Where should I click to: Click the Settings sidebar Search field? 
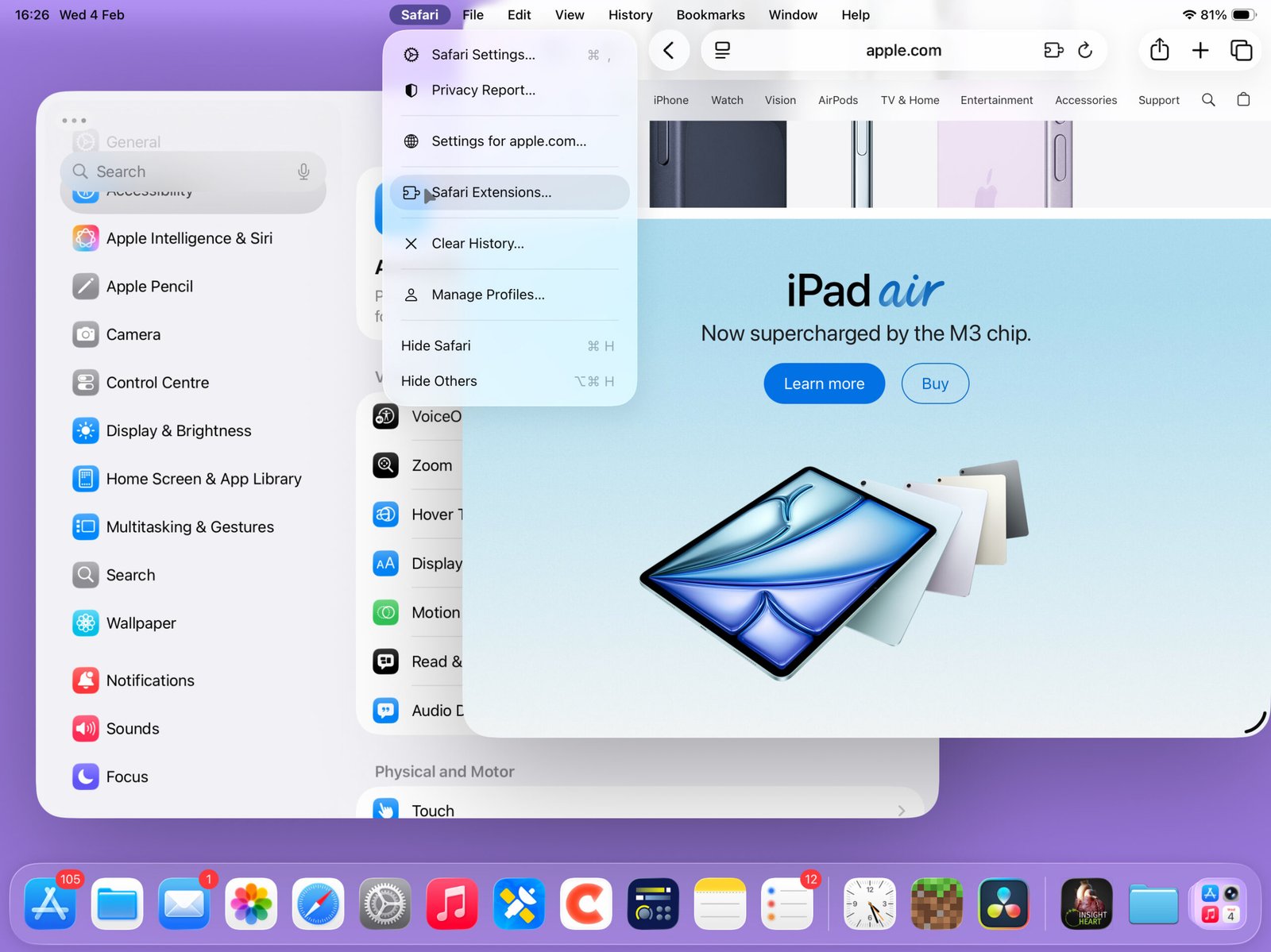[193, 172]
